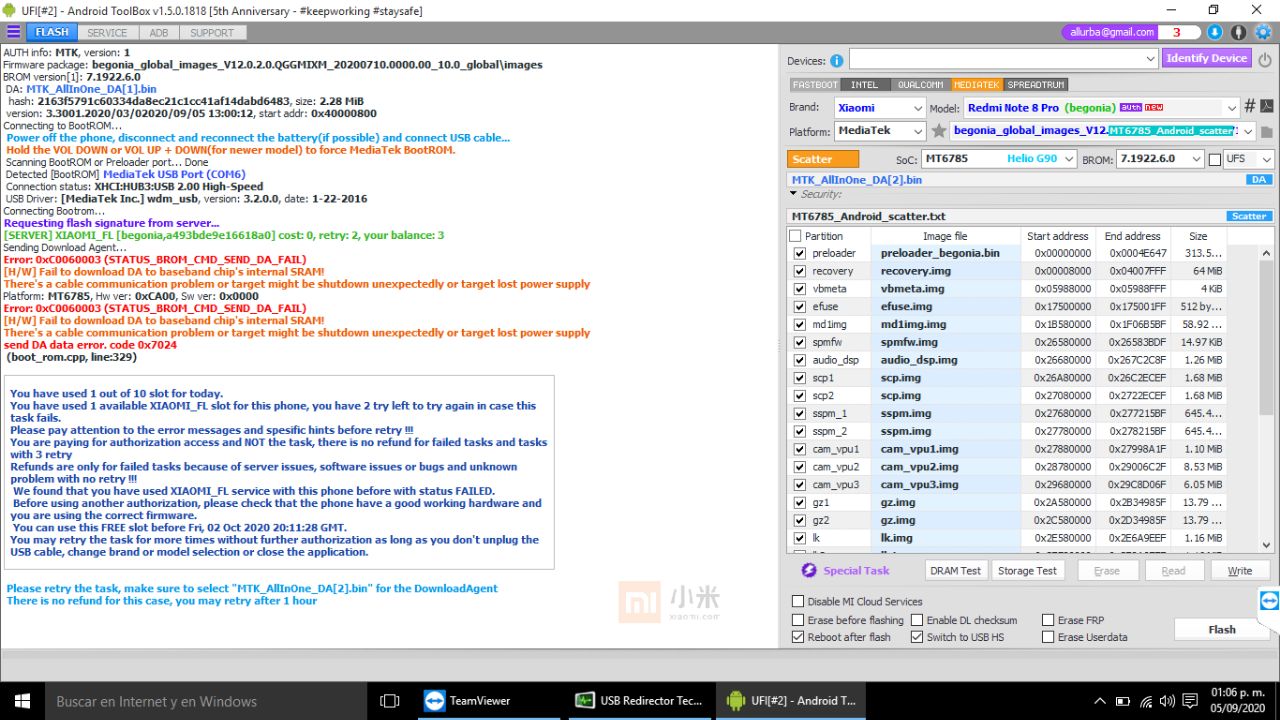Uncheck the vbmeta partition checkbox
The height and width of the screenshot is (720, 1280).
click(x=799, y=289)
